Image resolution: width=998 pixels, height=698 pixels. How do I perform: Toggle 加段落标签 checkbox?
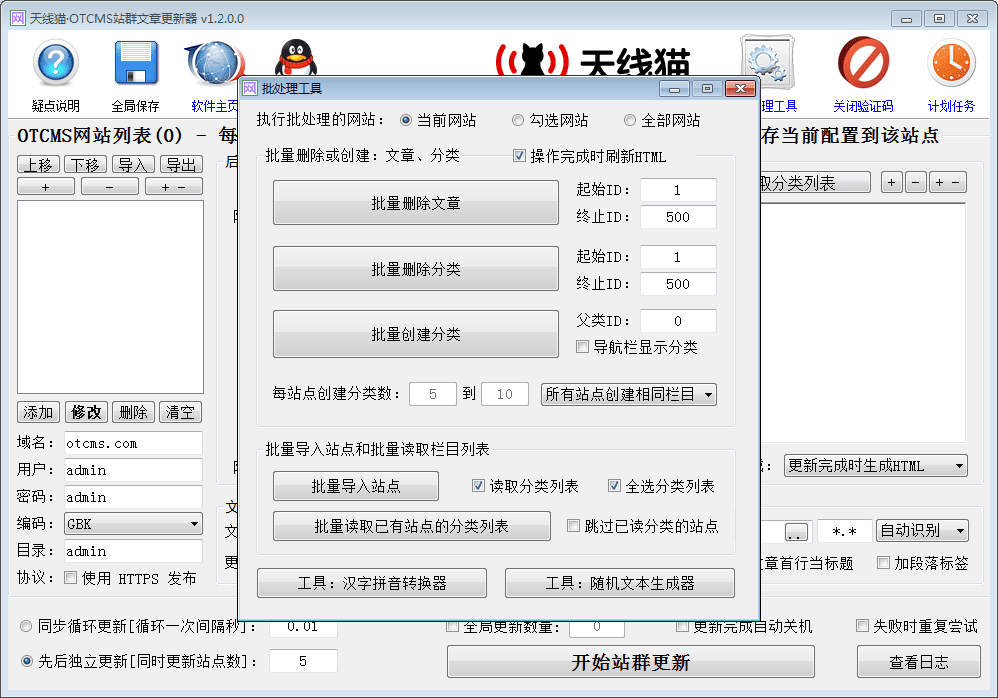tap(883, 562)
